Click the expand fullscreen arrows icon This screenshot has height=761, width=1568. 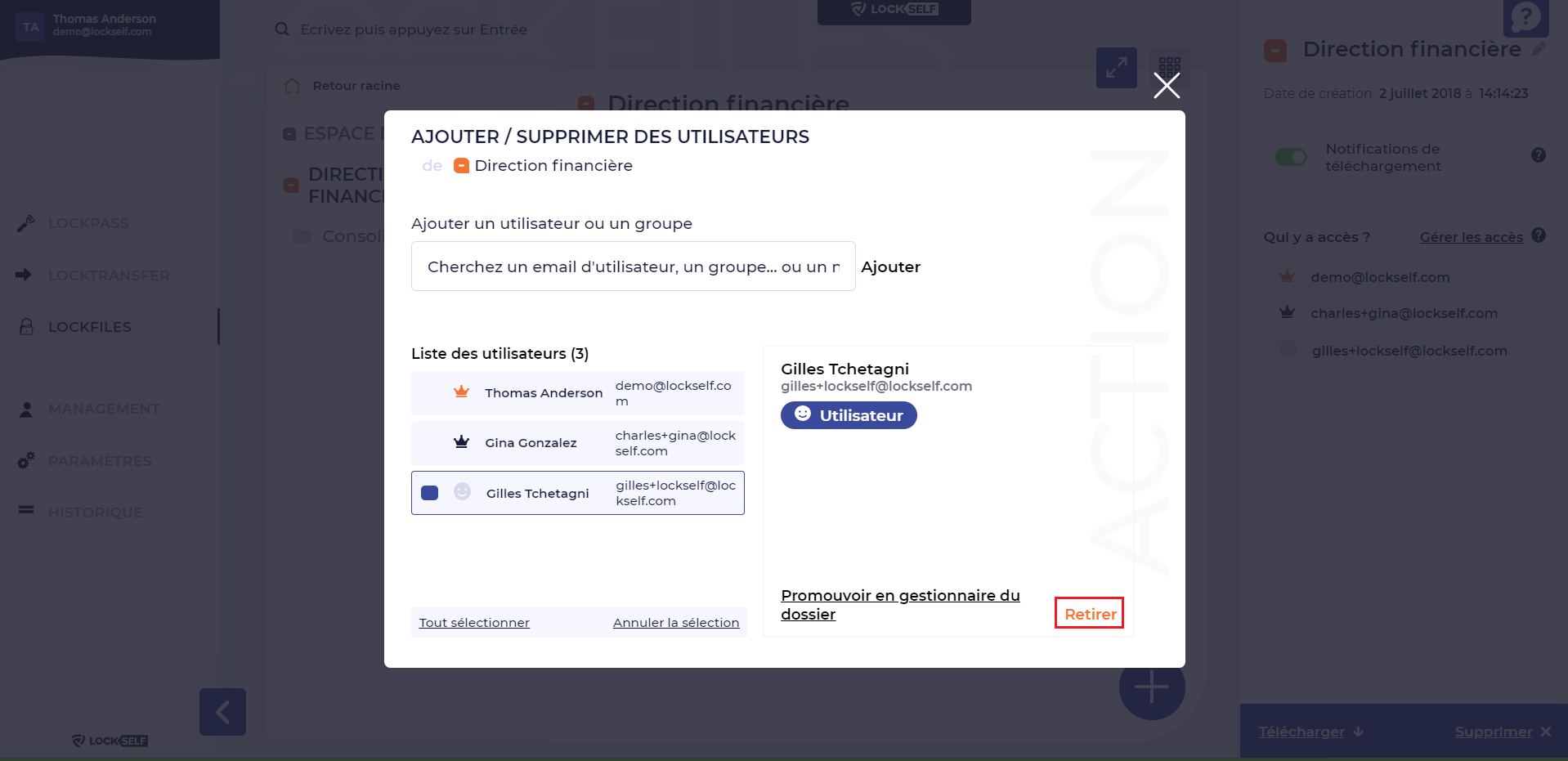coord(1116,68)
